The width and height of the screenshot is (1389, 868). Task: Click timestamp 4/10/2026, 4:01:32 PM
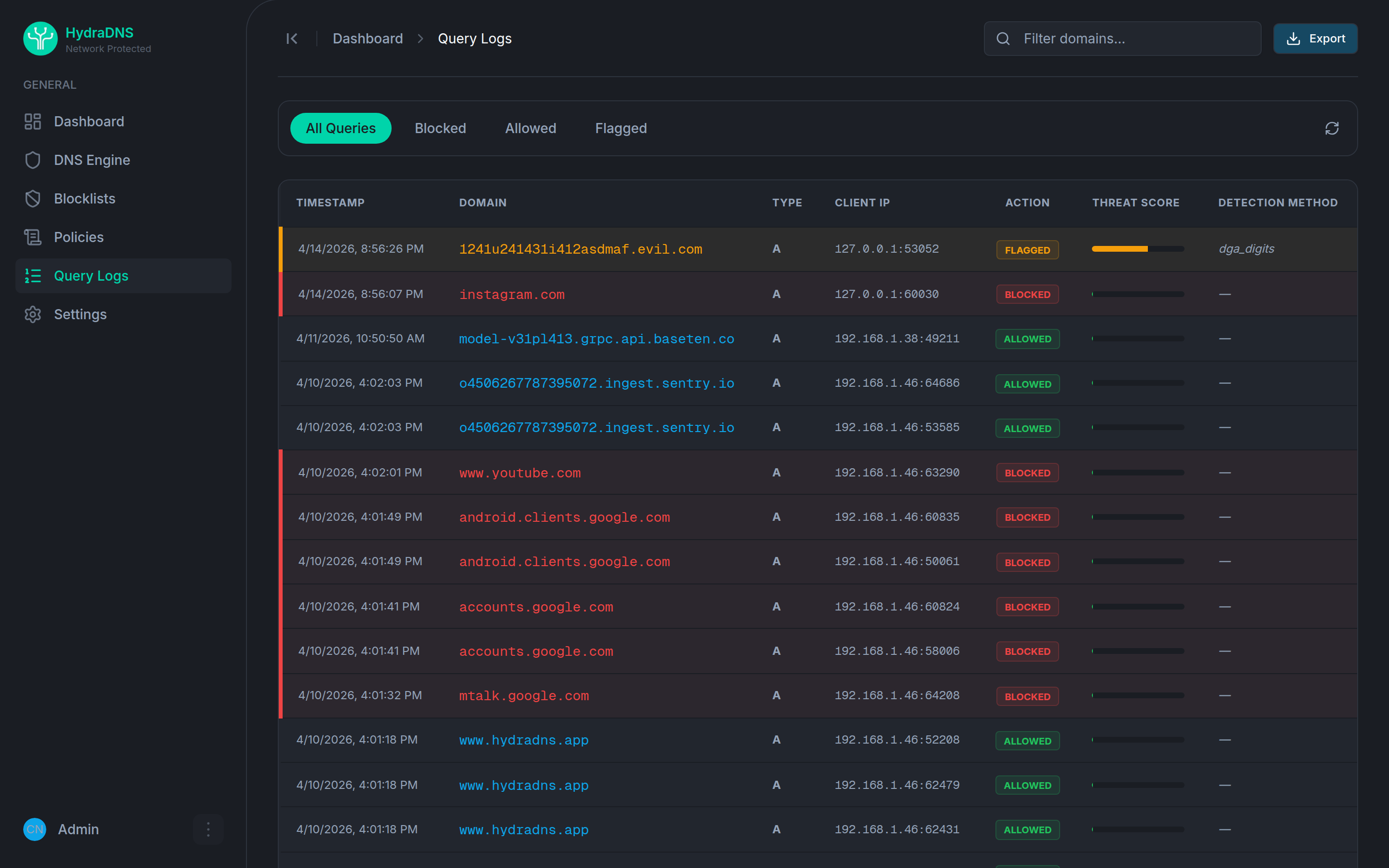[360, 695]
